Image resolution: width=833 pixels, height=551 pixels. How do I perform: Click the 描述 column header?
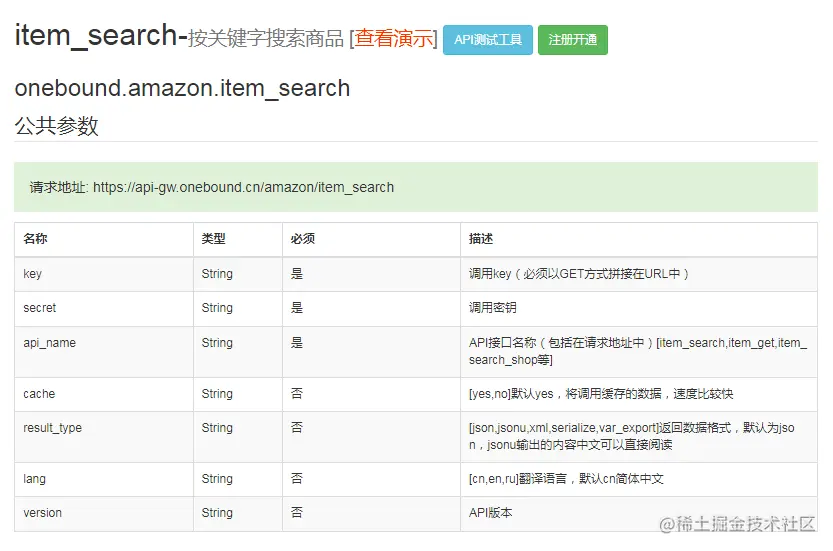[481, 239]
